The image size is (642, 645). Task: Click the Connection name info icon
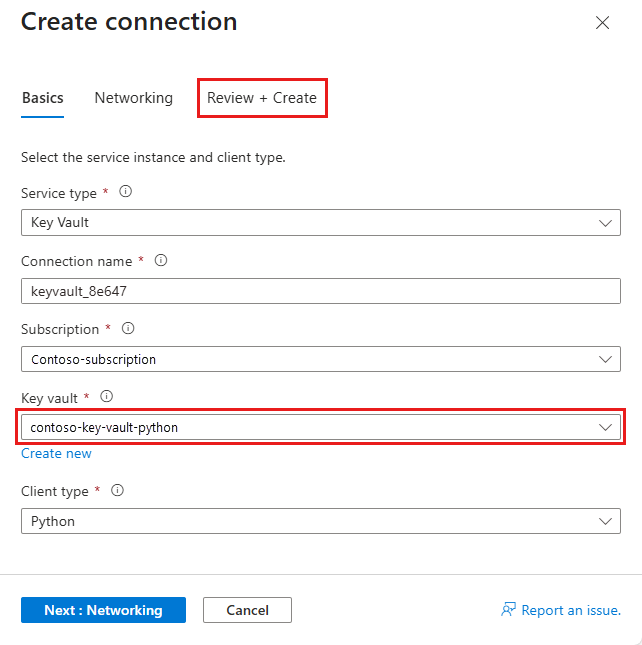click(161, 260)
